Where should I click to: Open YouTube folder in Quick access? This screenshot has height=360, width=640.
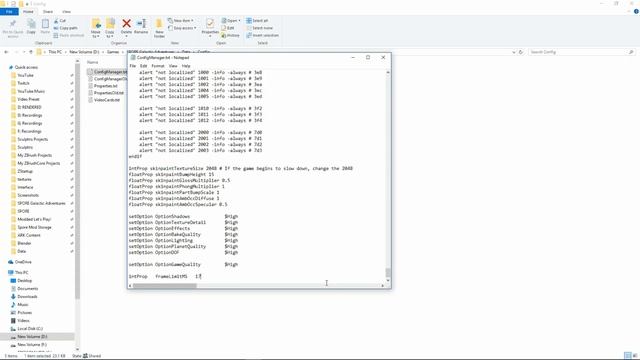click(x=25, y=75)
